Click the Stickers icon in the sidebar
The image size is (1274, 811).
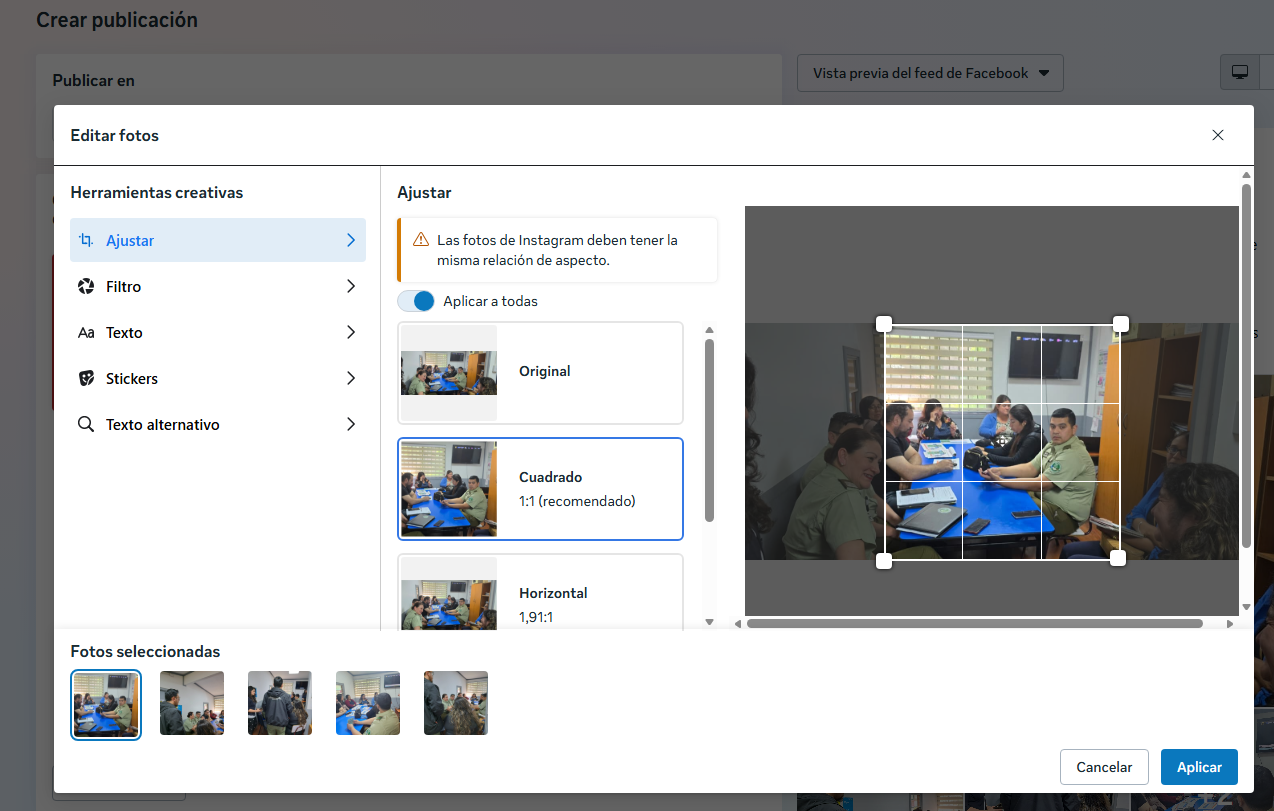point(86,379)
